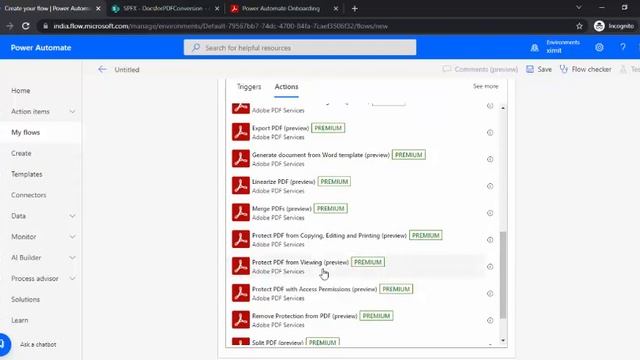Open info for Protect PDF from Viewing
The image size is (640, 360).
(x=490, y=267)
